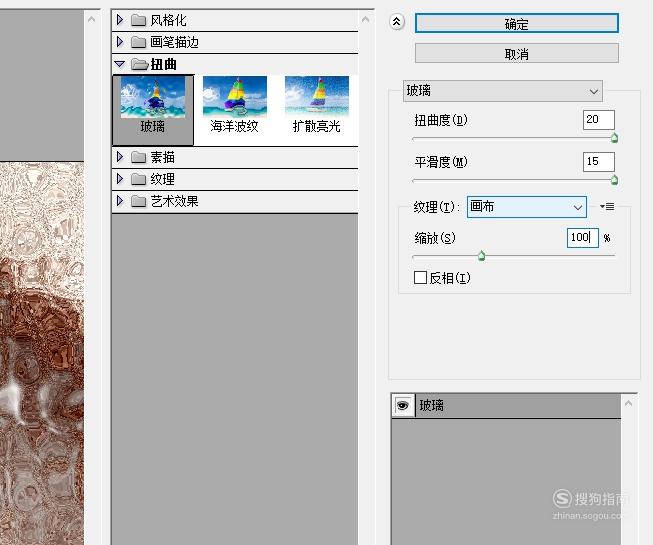Click the 平滑度 slider handle
Viewport: 653px width, 545px height.
(x=614, y=180)
